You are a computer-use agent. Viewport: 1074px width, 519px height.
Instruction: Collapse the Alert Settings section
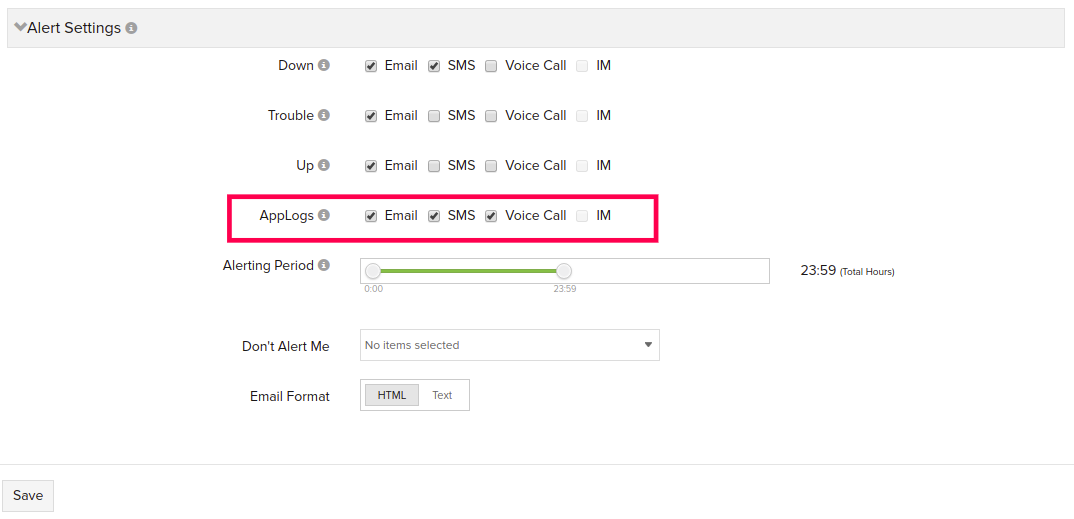(x=21, y=28)
